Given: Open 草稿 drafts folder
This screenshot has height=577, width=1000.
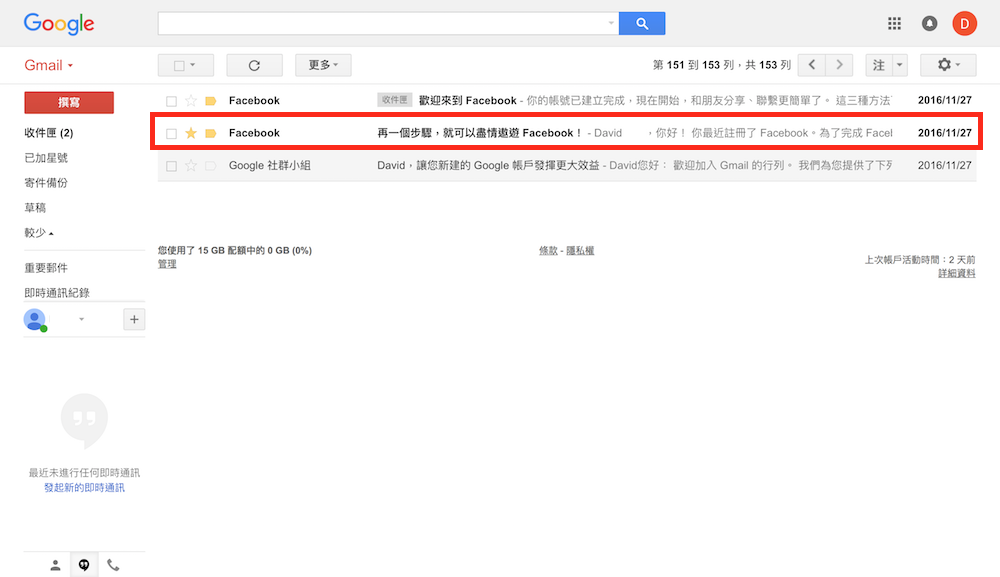Looking at the screenshot, I should tap(35, 207).
